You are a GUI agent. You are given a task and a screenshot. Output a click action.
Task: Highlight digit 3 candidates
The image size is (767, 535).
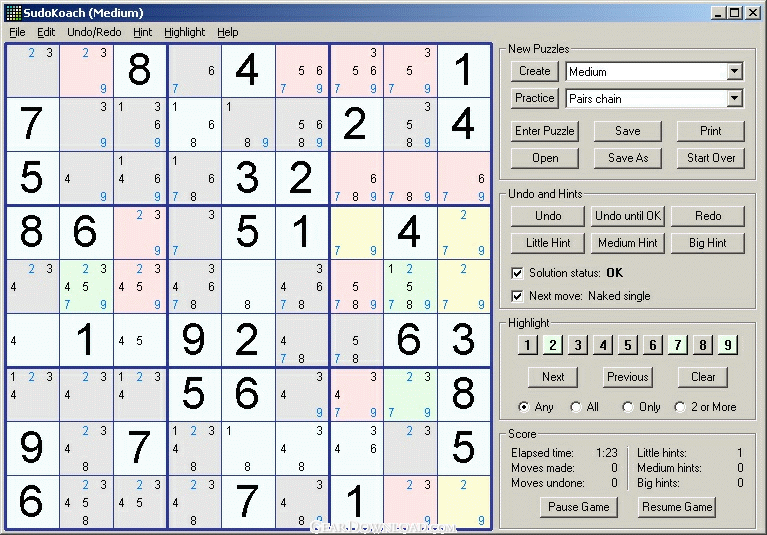coord(578,345)
